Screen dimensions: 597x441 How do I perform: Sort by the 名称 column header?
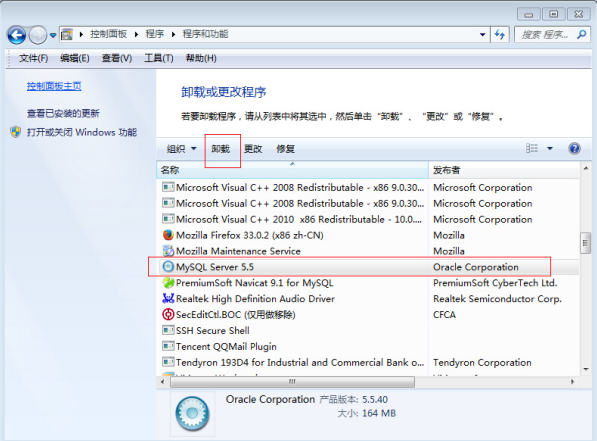(292, 170)
